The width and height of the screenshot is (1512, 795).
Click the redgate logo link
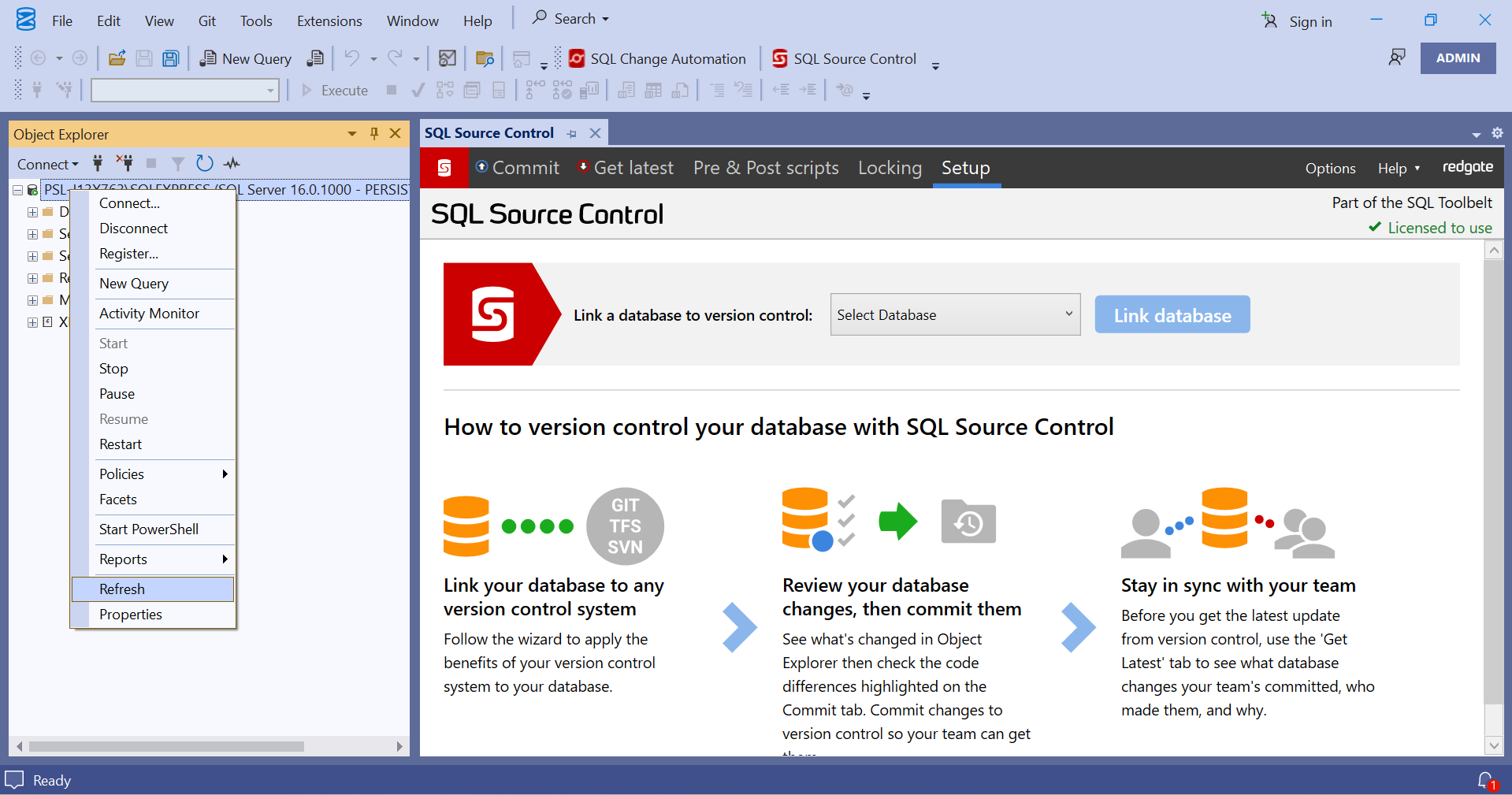click(x=1467, y=167)
